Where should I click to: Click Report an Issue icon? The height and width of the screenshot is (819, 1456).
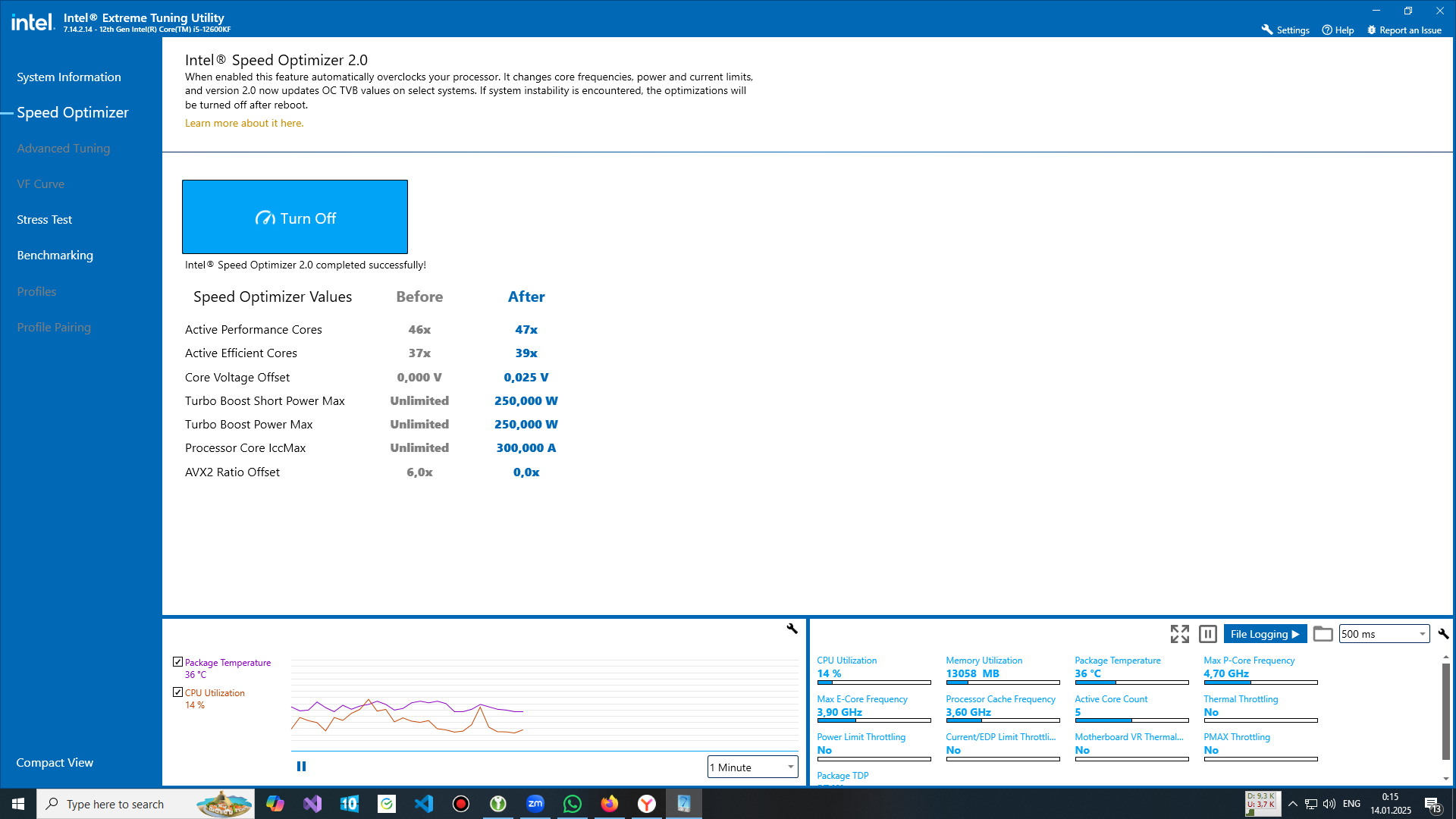(1372, 30)
